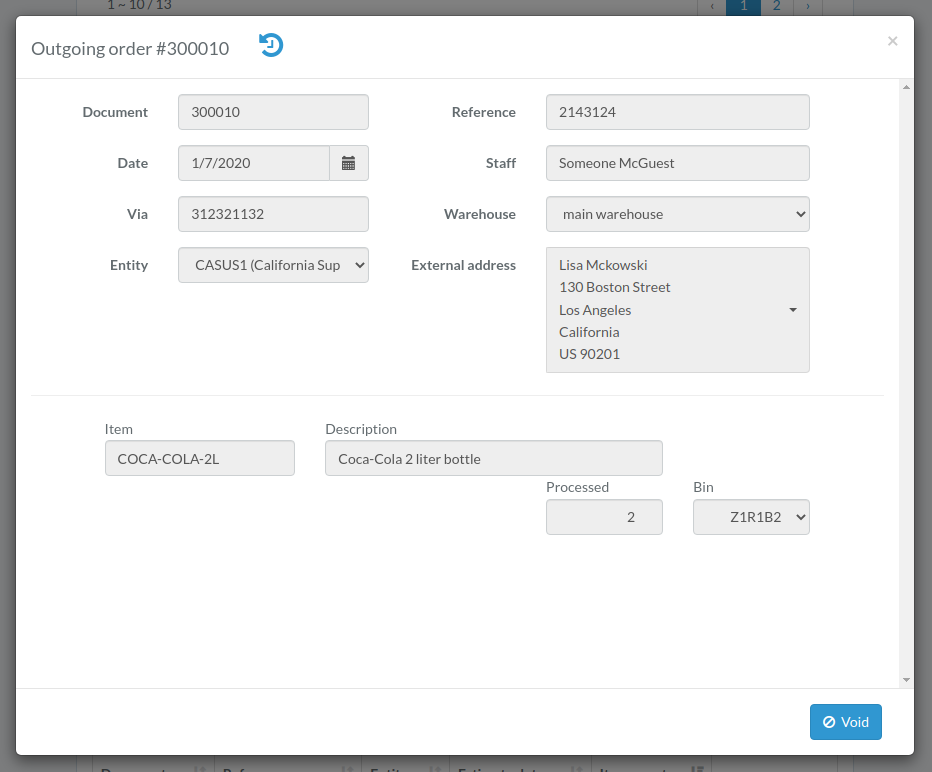The image size is (932, 772).
Task: Go to page 2 in background pagination
Action: tap(776, 7)
